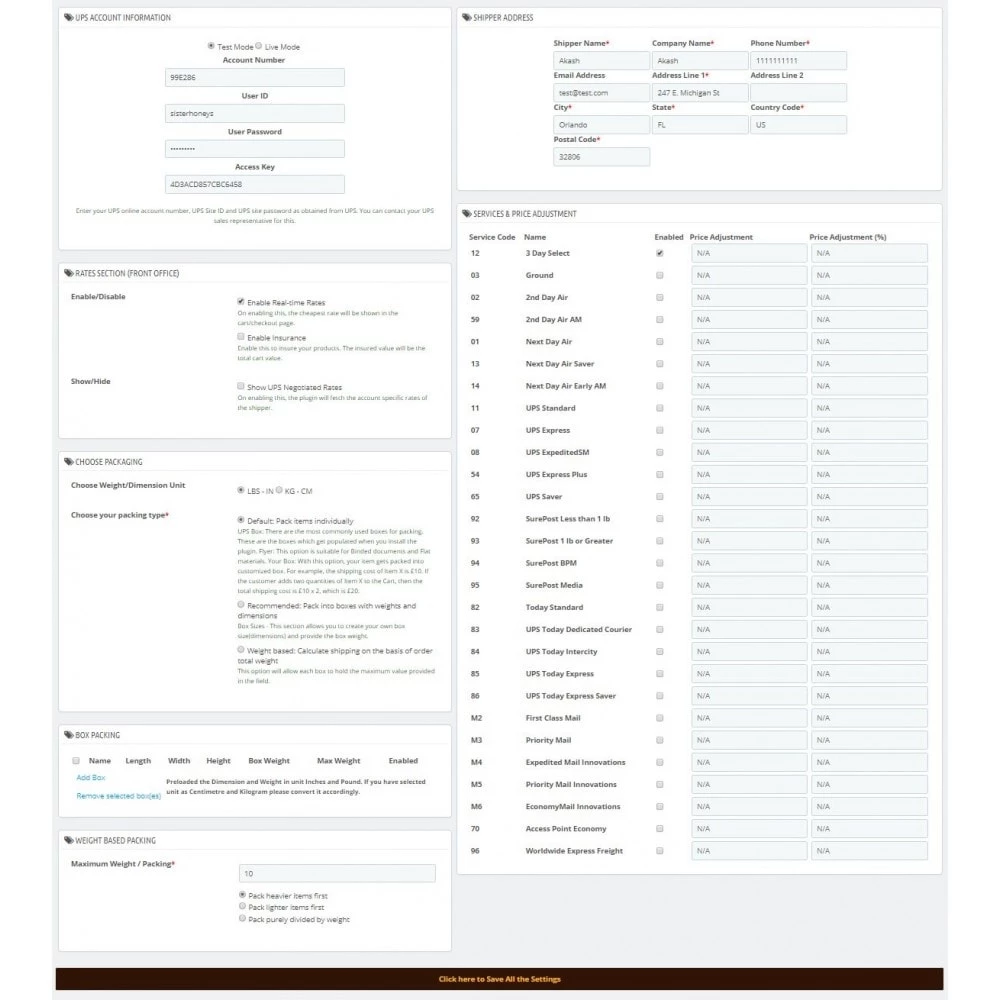The height and width of the screenshot is (1000, 1000).
Task: Click the Company Name input
Action: [x=700, y=61]
